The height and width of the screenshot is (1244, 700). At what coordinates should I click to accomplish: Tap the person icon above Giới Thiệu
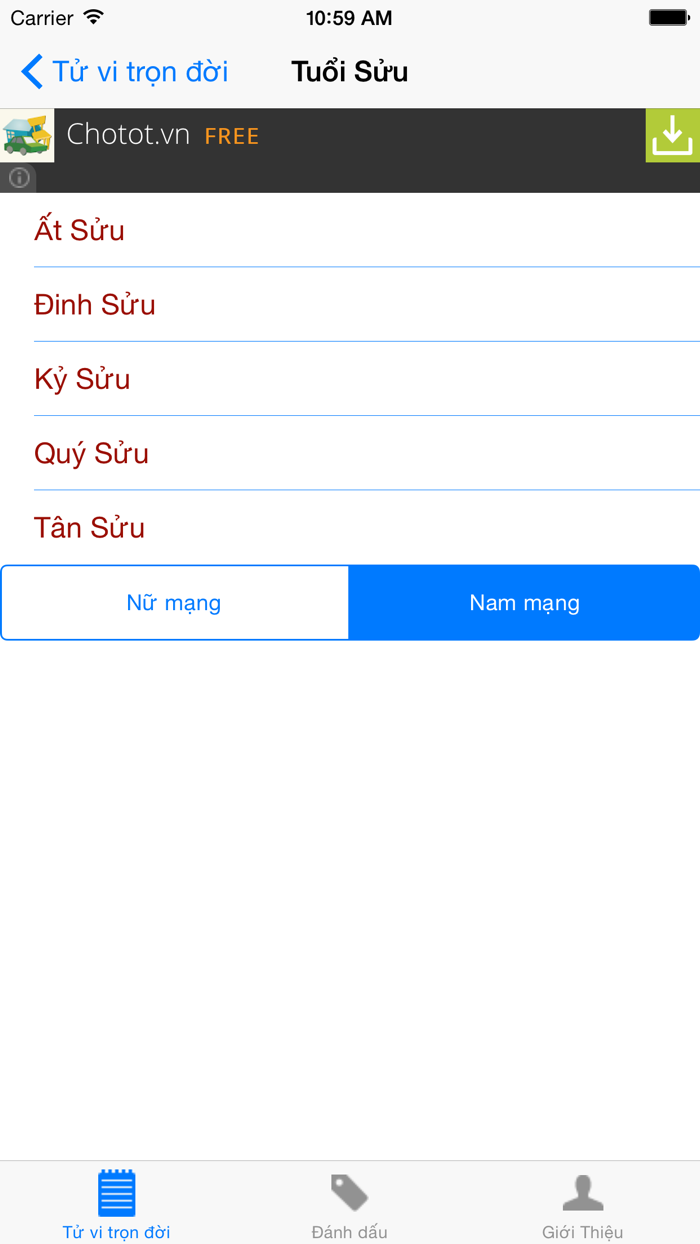point(583,1192)
